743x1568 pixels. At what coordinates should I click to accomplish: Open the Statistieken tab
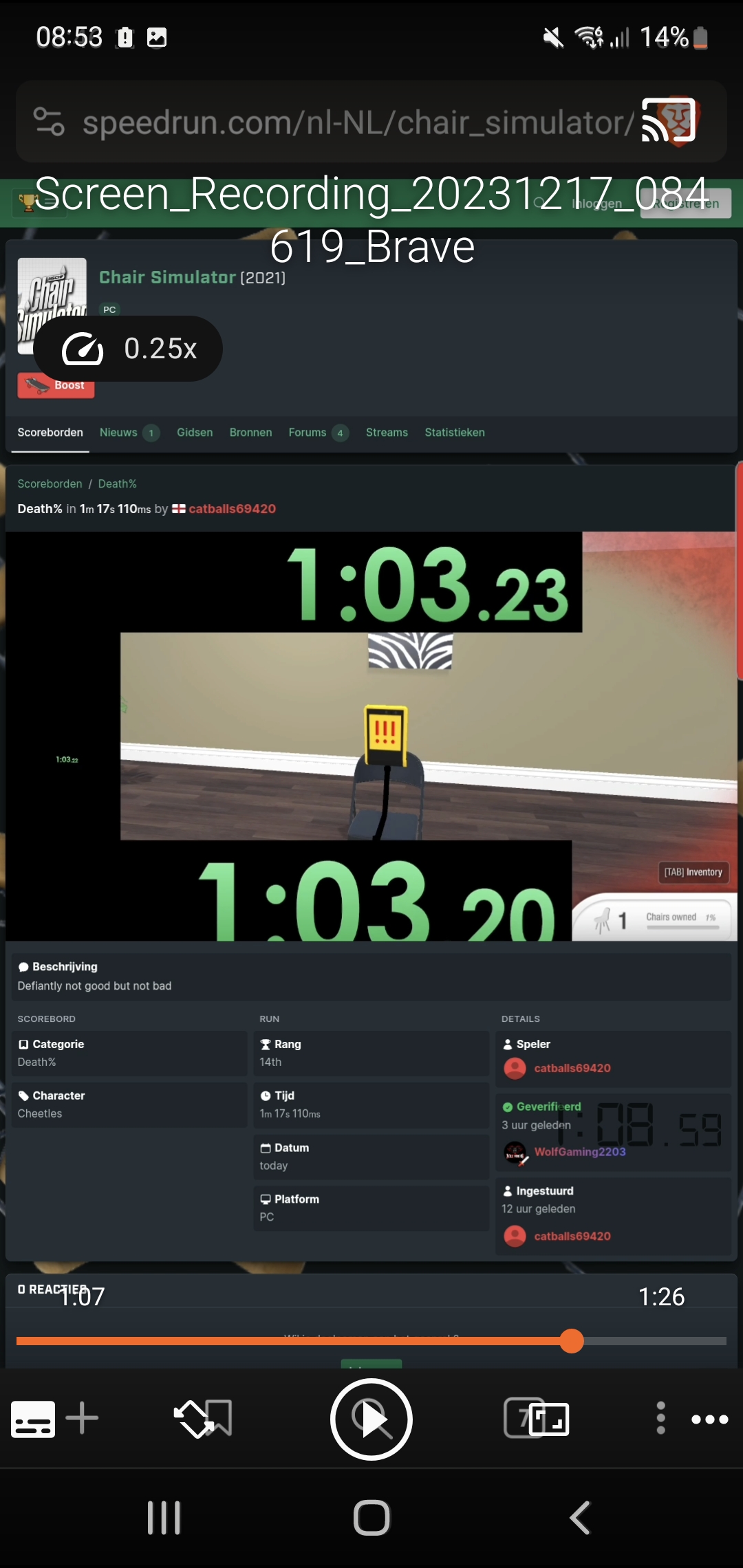(x=455, y=433)
